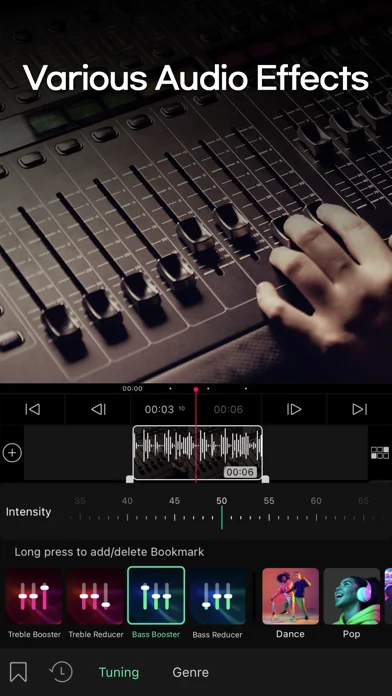
Task: Open the history clock icon
Action: pyautogui.click(x=60, y=672)
